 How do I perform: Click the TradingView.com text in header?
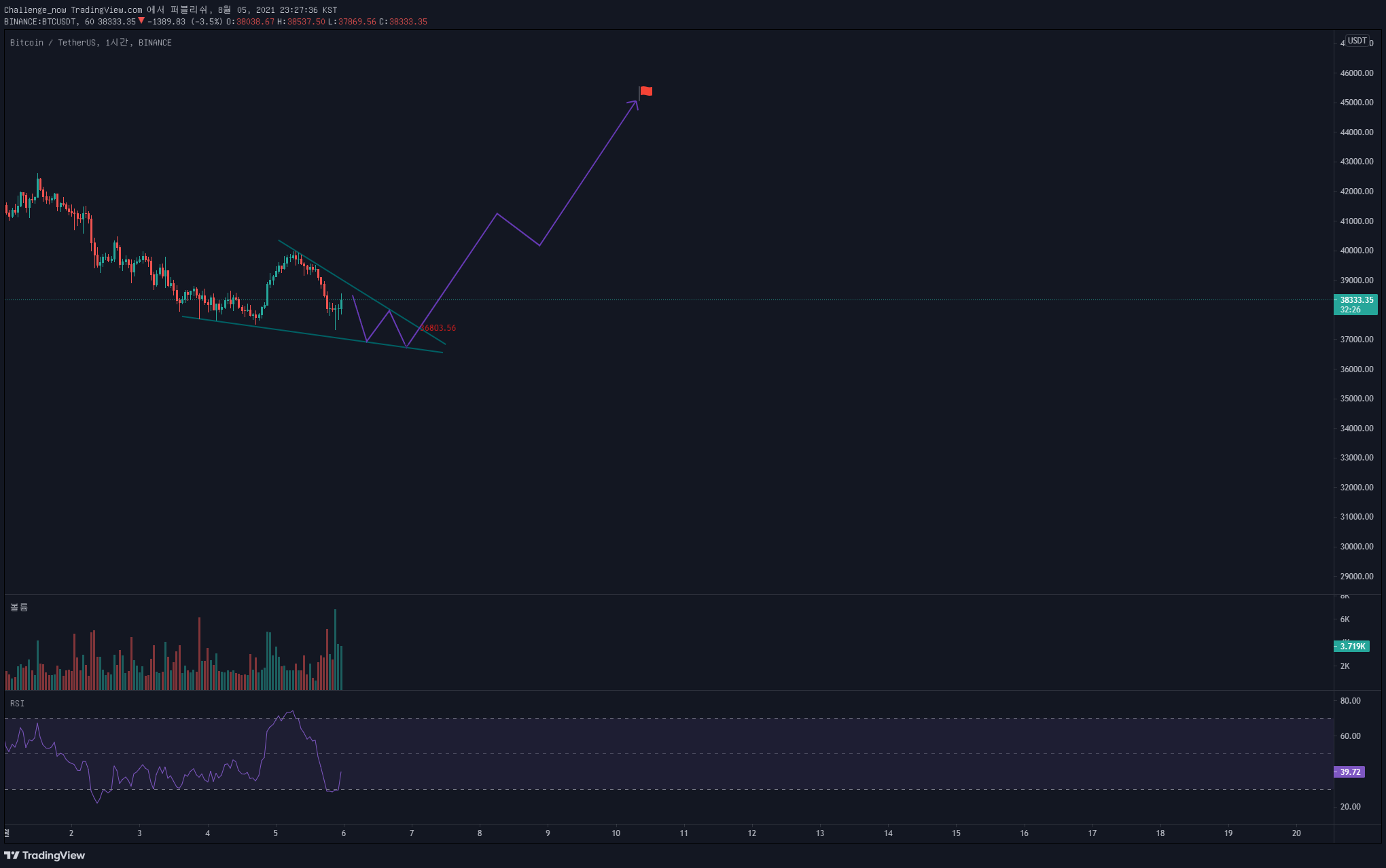click(x=107, y=10)
